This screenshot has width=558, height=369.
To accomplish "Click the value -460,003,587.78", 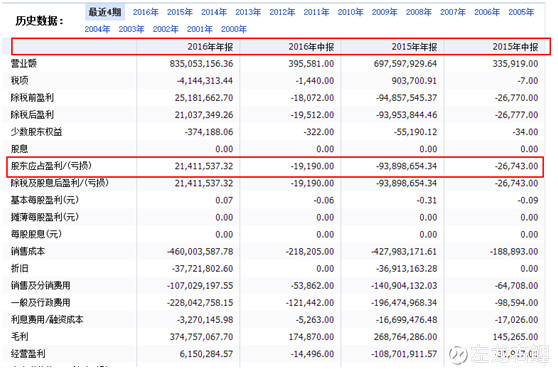I will [200, 252].
